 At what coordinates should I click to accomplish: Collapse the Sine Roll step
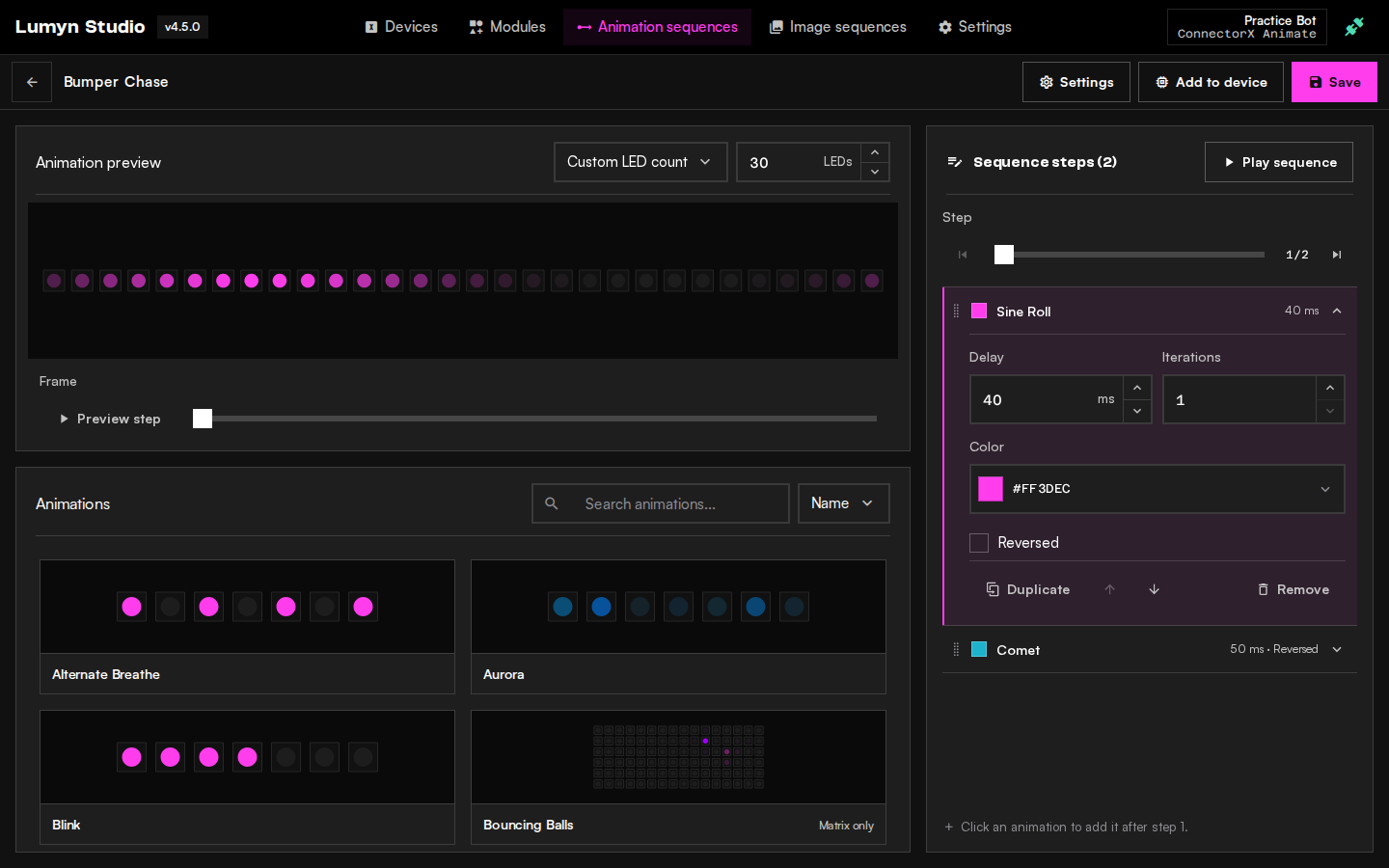(1337, 311)
